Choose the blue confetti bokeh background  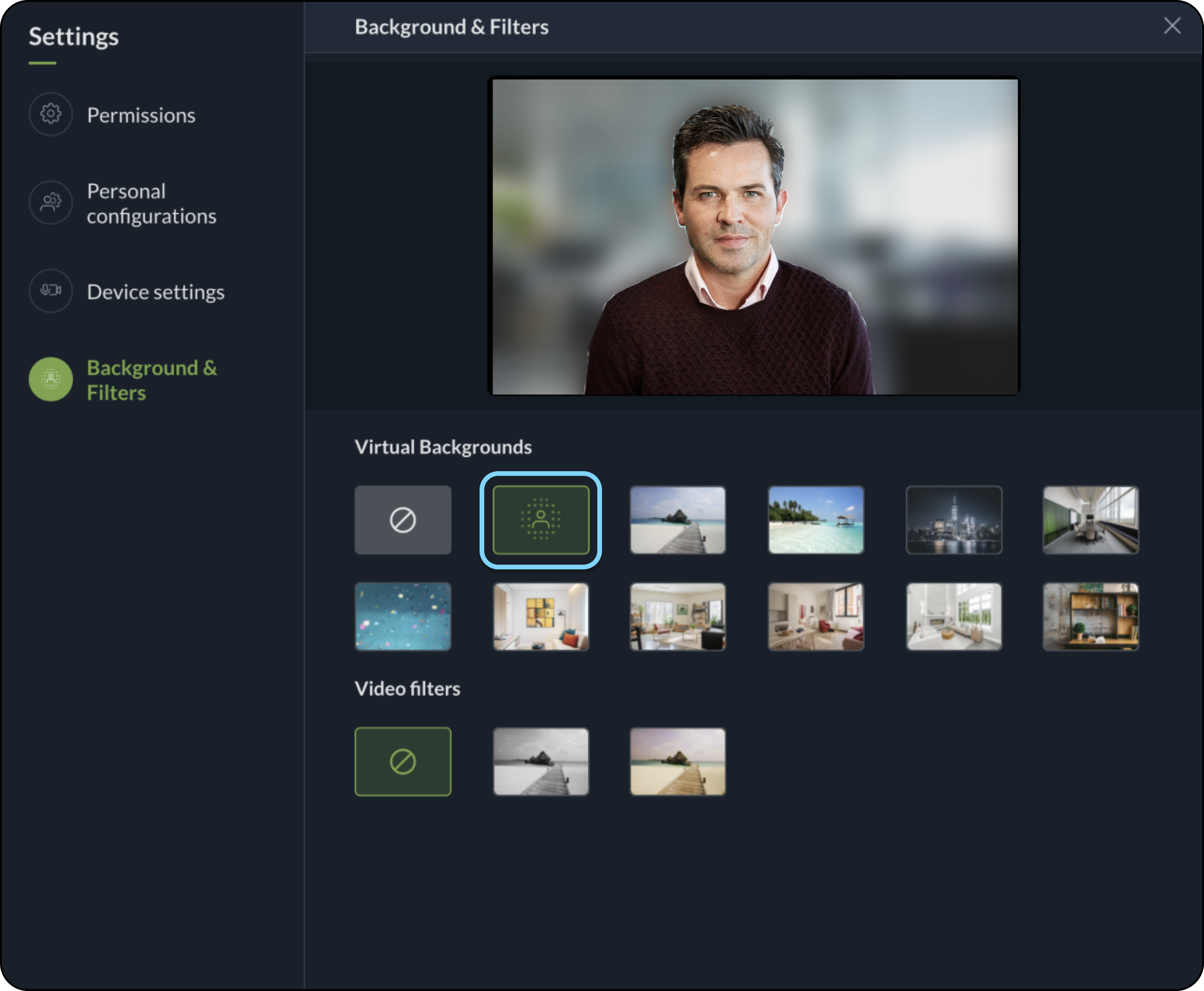tap(402, 616)
